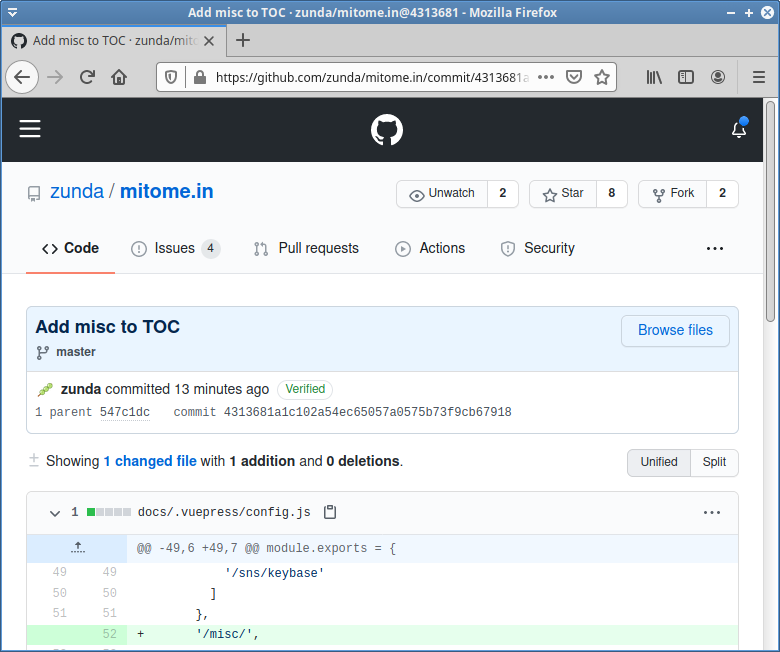Open the mitome.in repository link
Screen dimensions: 780x652
click(167, 191)
